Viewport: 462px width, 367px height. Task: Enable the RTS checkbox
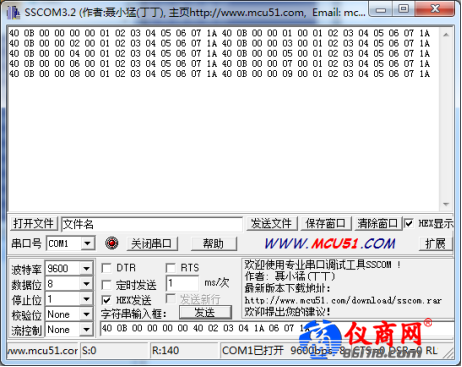[x=170, y=268]
